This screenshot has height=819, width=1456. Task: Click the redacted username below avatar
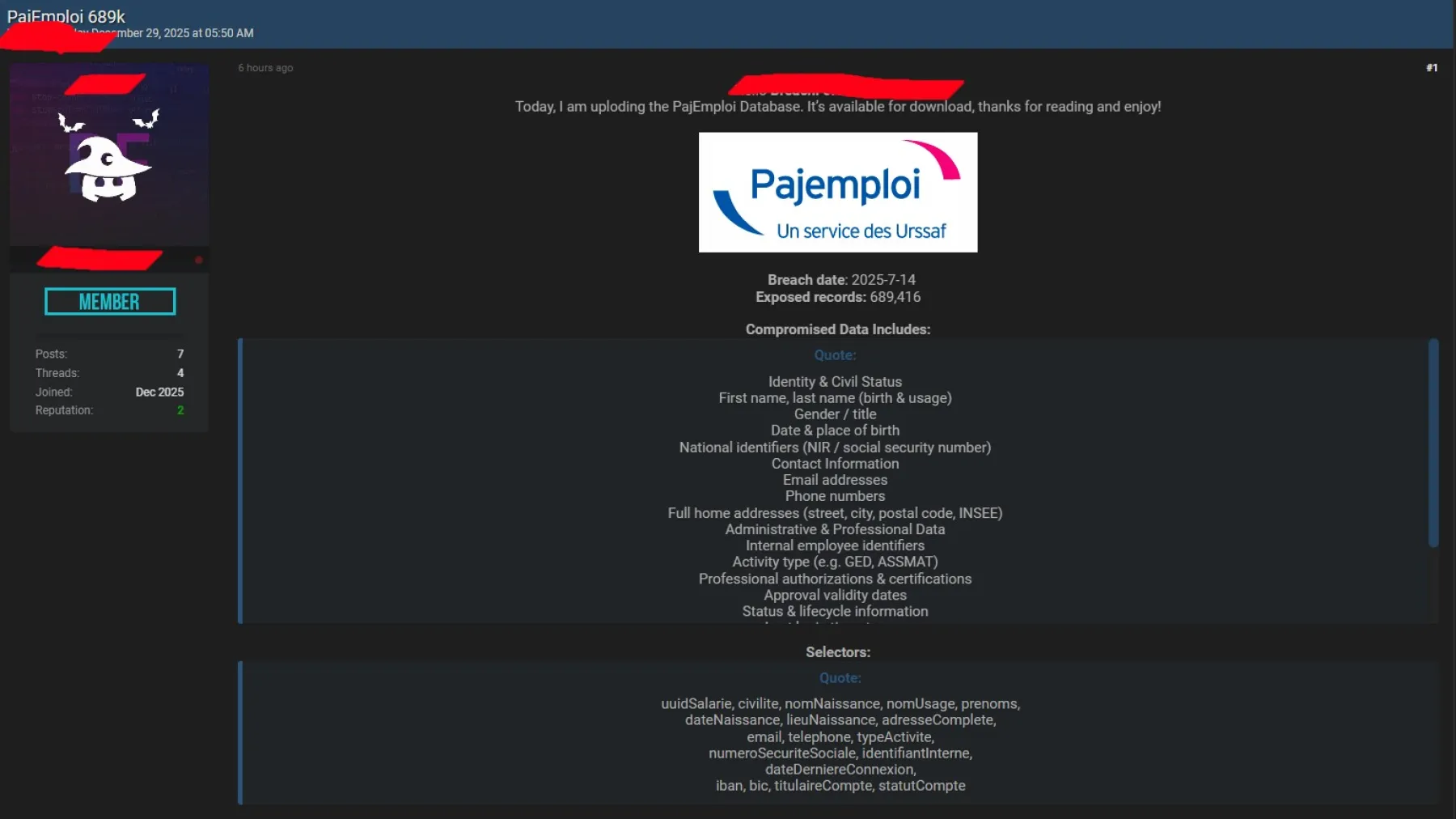click(99, 259)
